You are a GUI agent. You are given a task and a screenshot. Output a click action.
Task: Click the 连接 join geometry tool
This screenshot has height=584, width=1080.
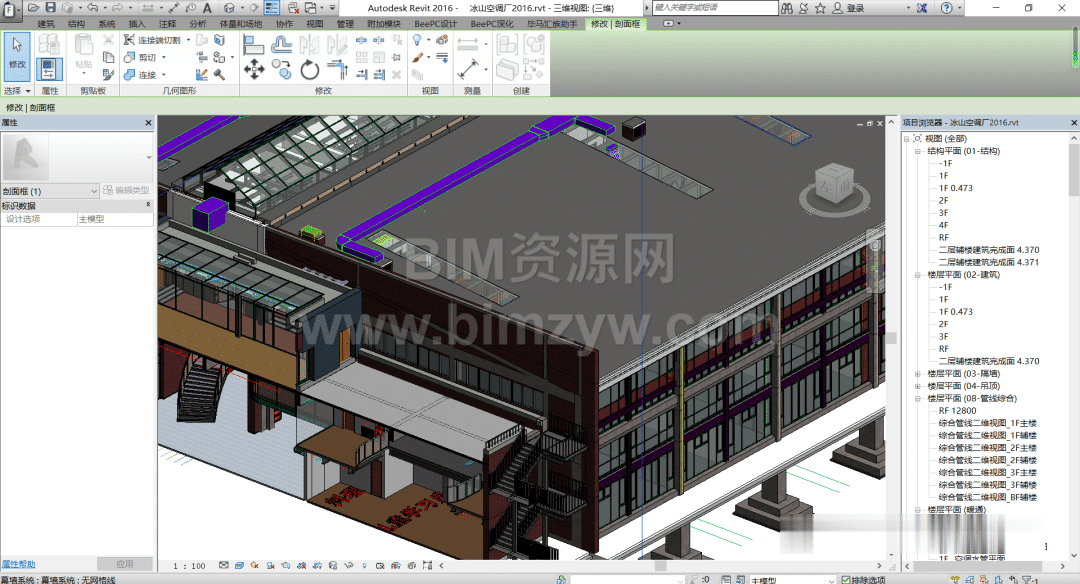[x=141, y=74]
